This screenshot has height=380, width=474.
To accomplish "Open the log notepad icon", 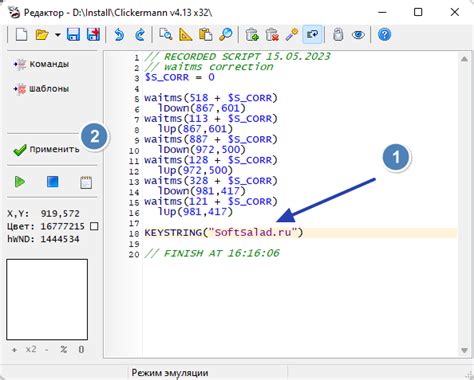I will 86,182.
